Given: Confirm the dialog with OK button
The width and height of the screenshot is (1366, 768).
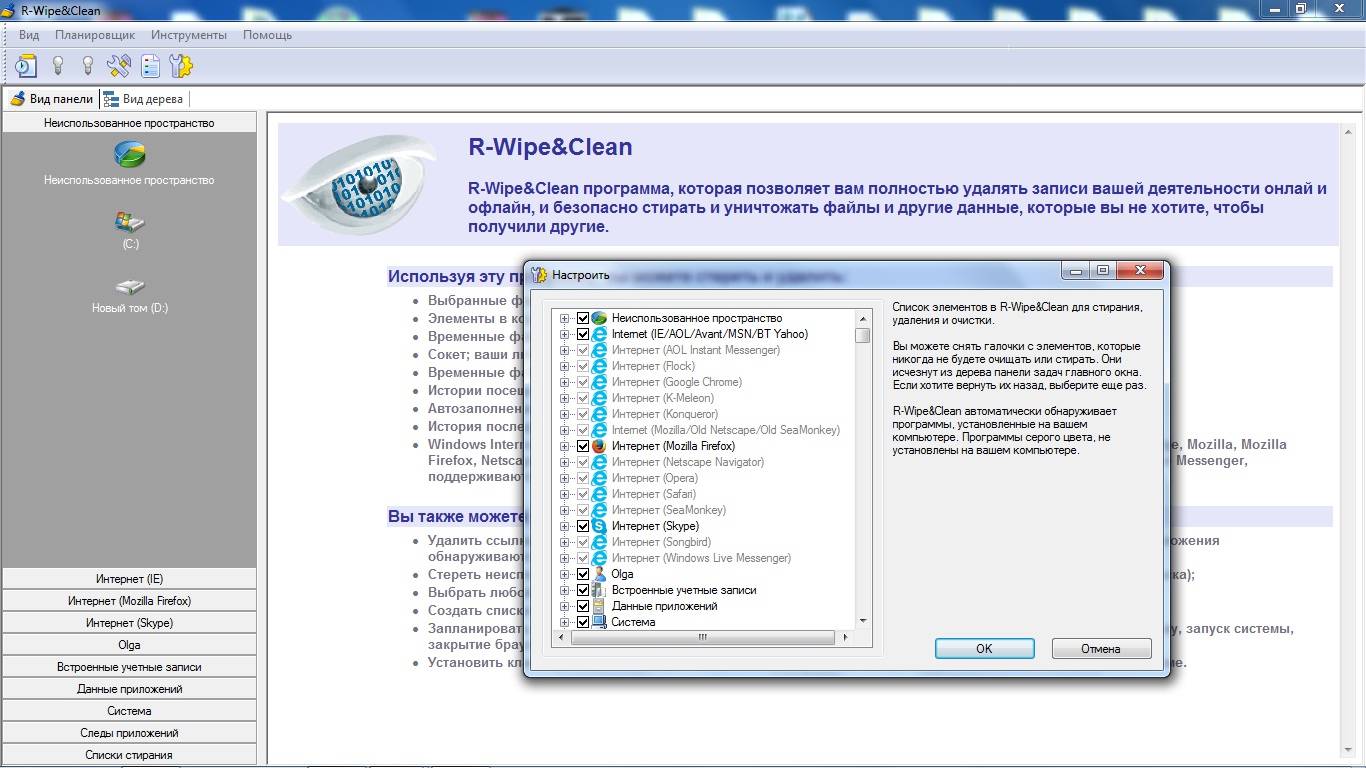Looking at the screenshot, I should tap(984, 649).
